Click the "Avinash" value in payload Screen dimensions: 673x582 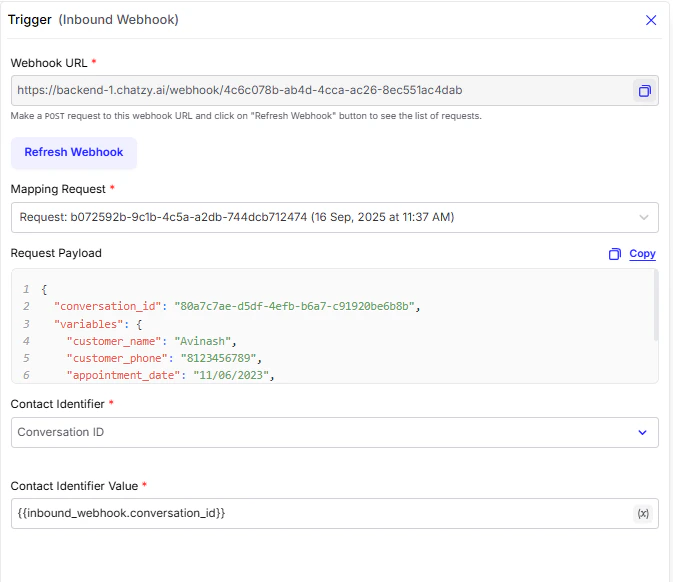[203, 341]
